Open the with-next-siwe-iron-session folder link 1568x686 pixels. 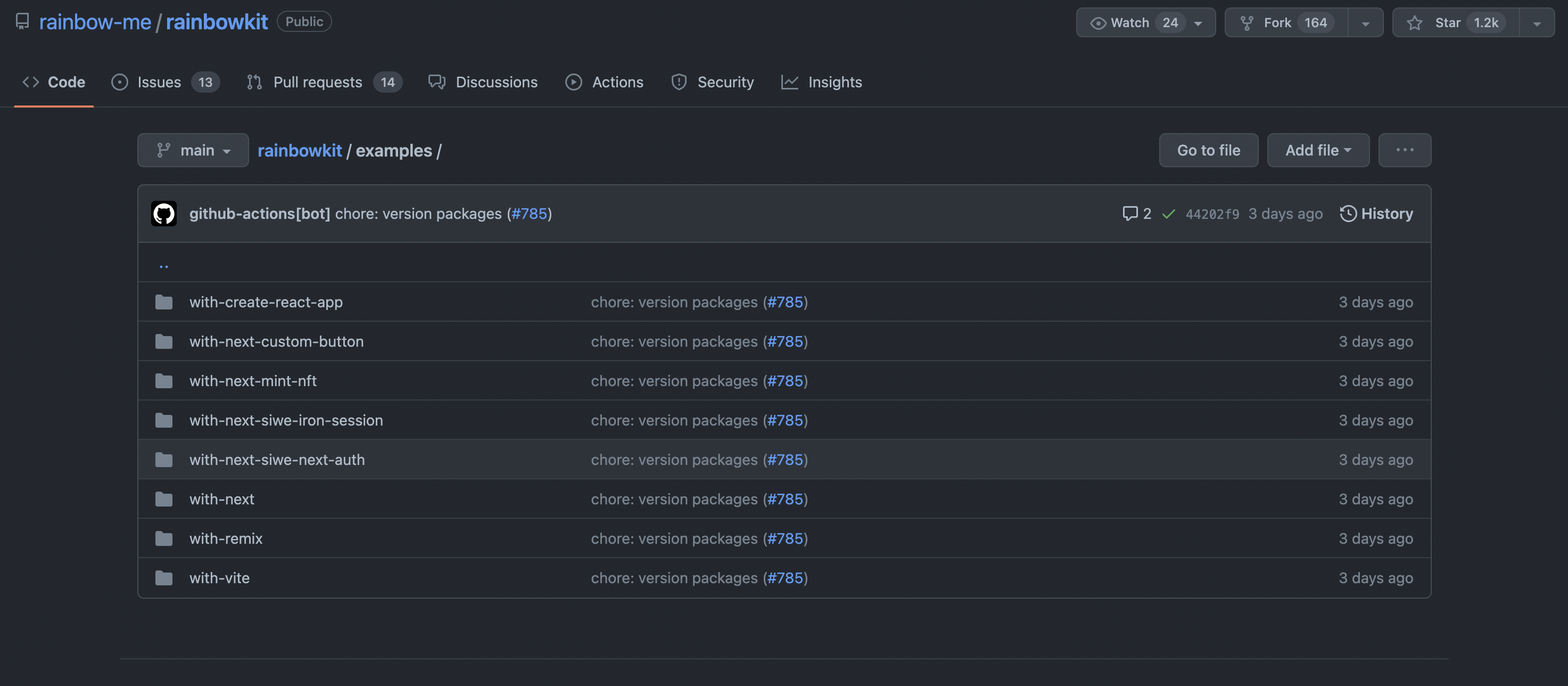pyautogui.click(x=286, y=420)
